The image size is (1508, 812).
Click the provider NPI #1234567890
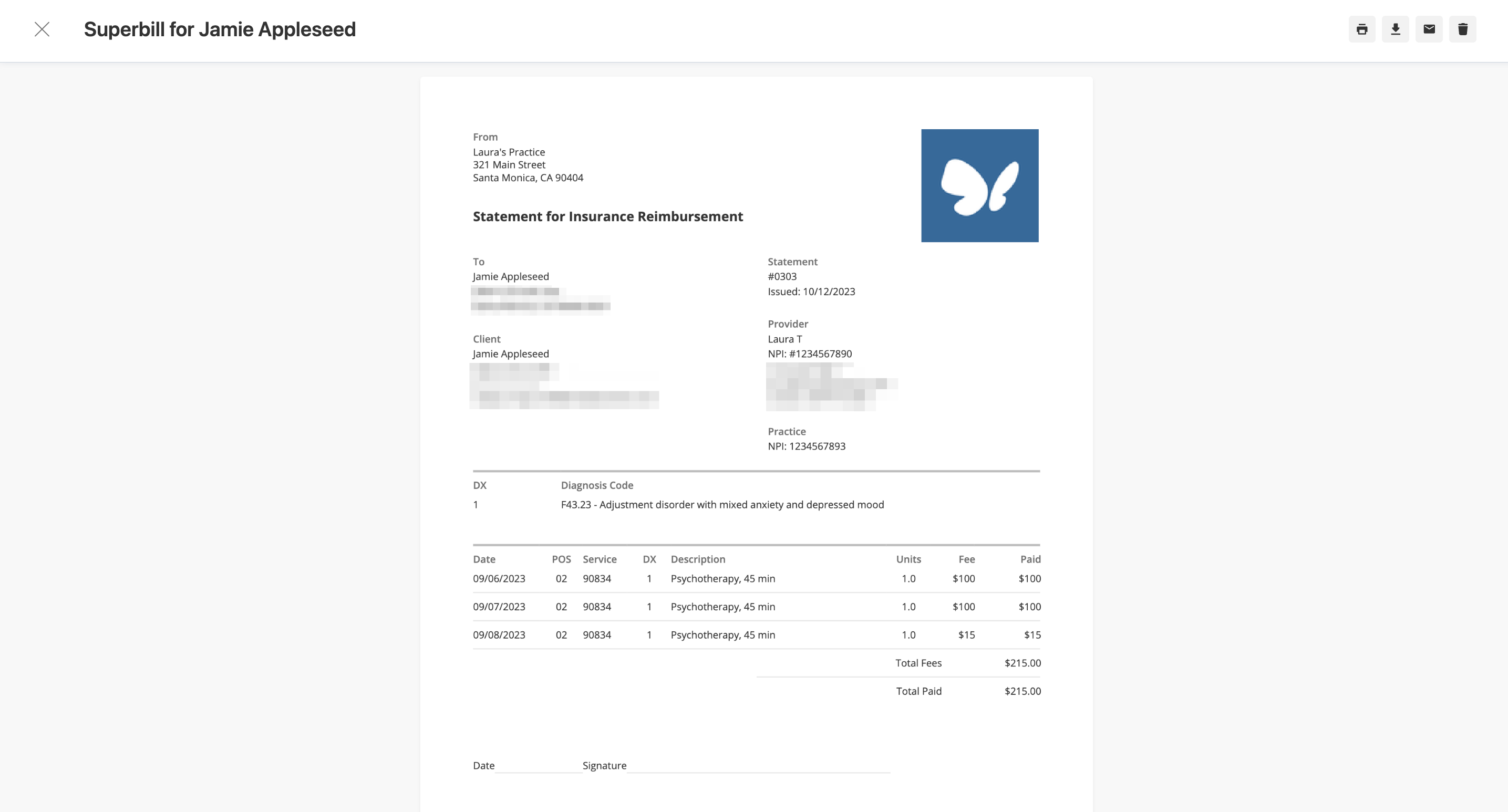tap(810, 353)
